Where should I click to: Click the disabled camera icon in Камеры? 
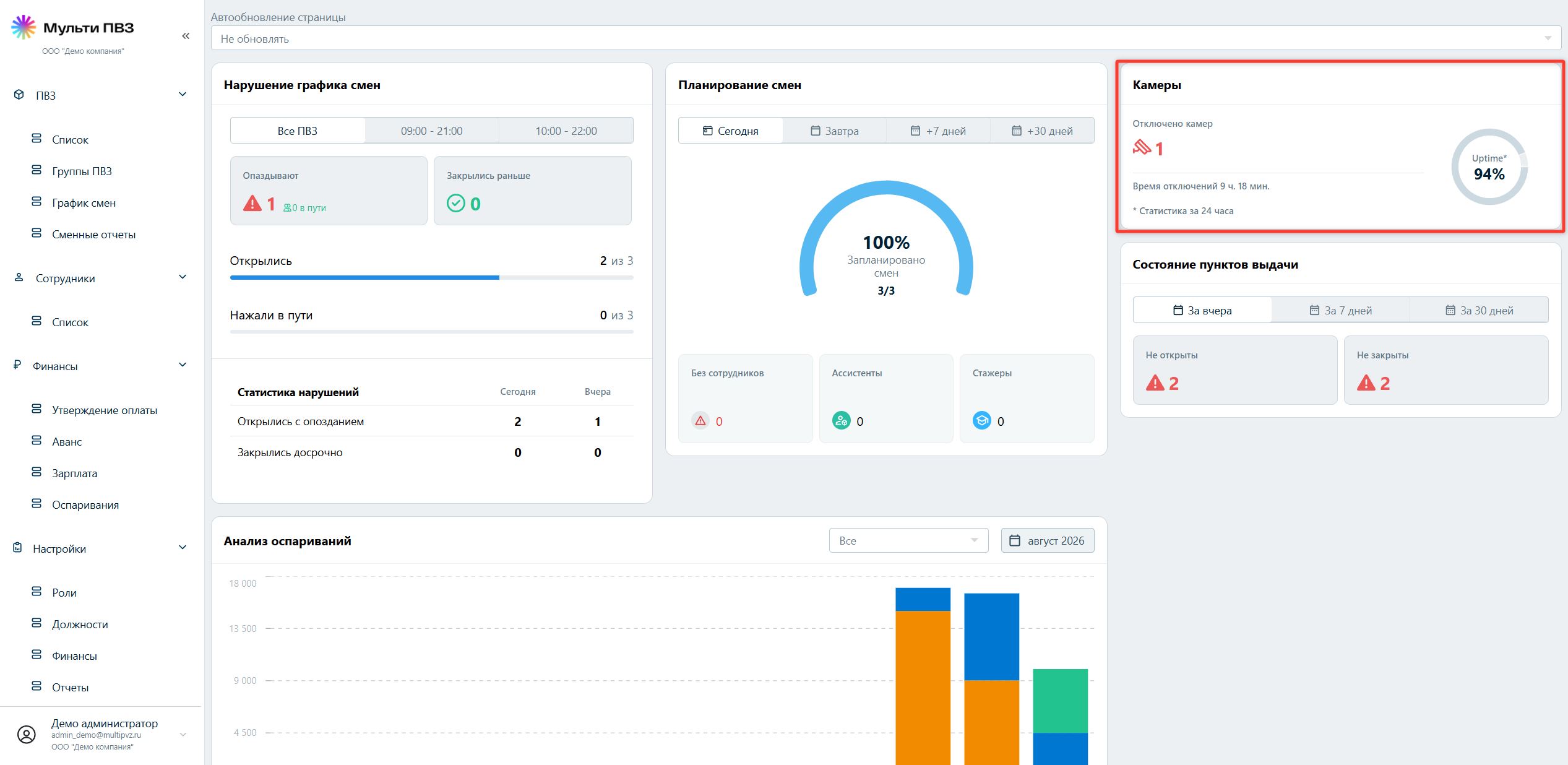(x=1142, y=147)
